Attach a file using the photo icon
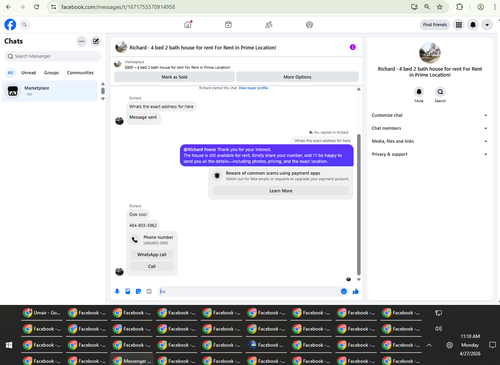 128,291
